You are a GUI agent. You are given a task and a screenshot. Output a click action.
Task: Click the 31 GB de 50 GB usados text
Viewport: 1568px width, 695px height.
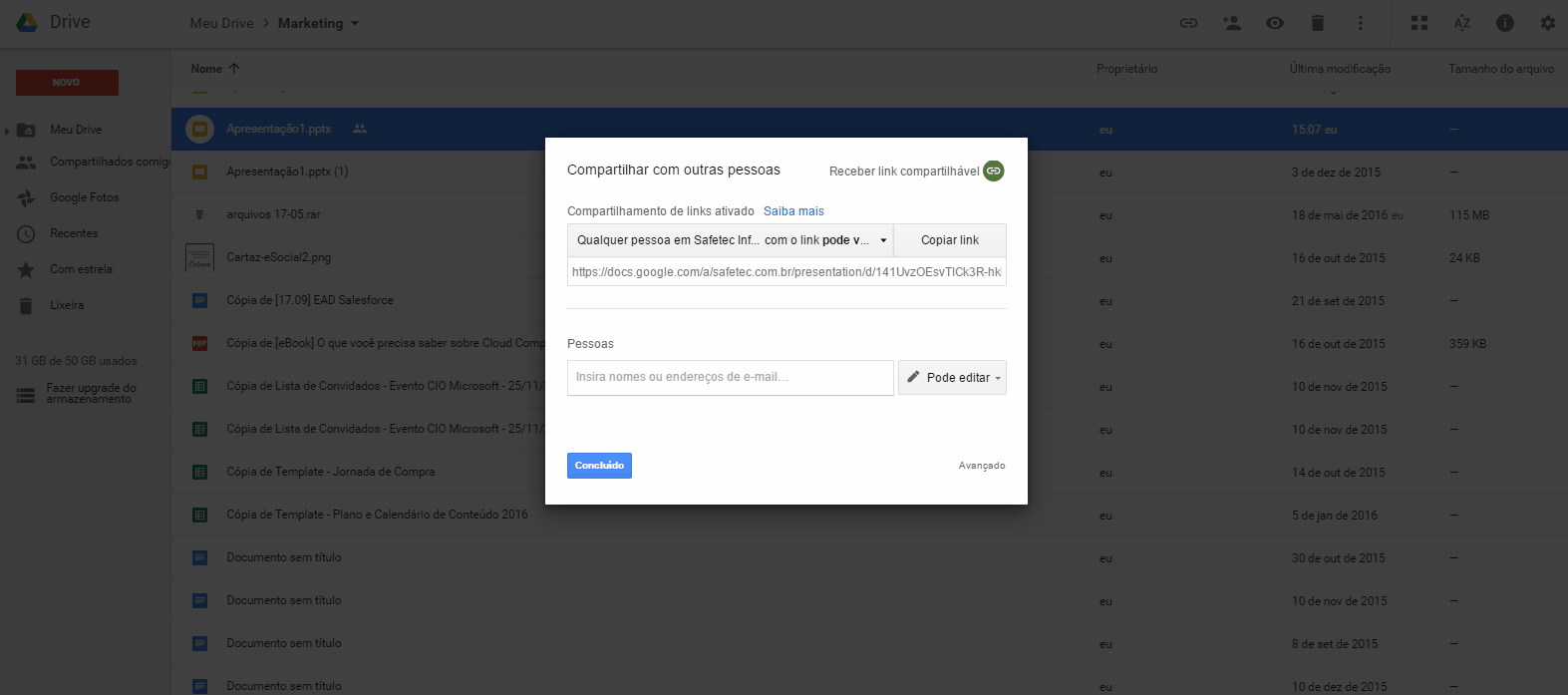[76, 361]
